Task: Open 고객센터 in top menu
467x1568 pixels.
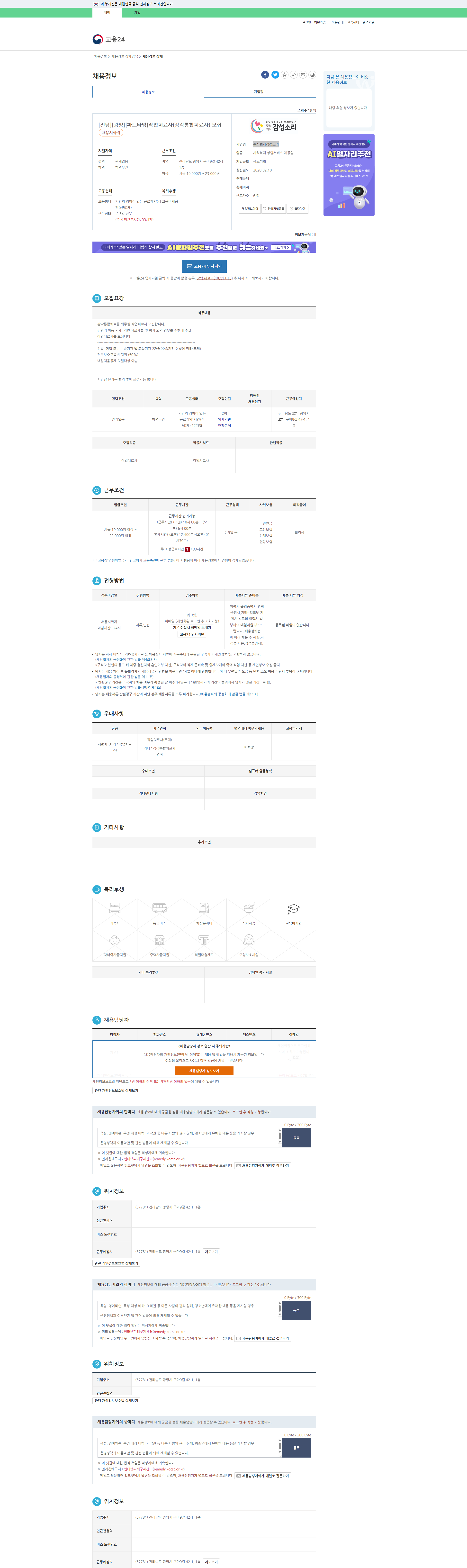Action: tap(353, 23)
